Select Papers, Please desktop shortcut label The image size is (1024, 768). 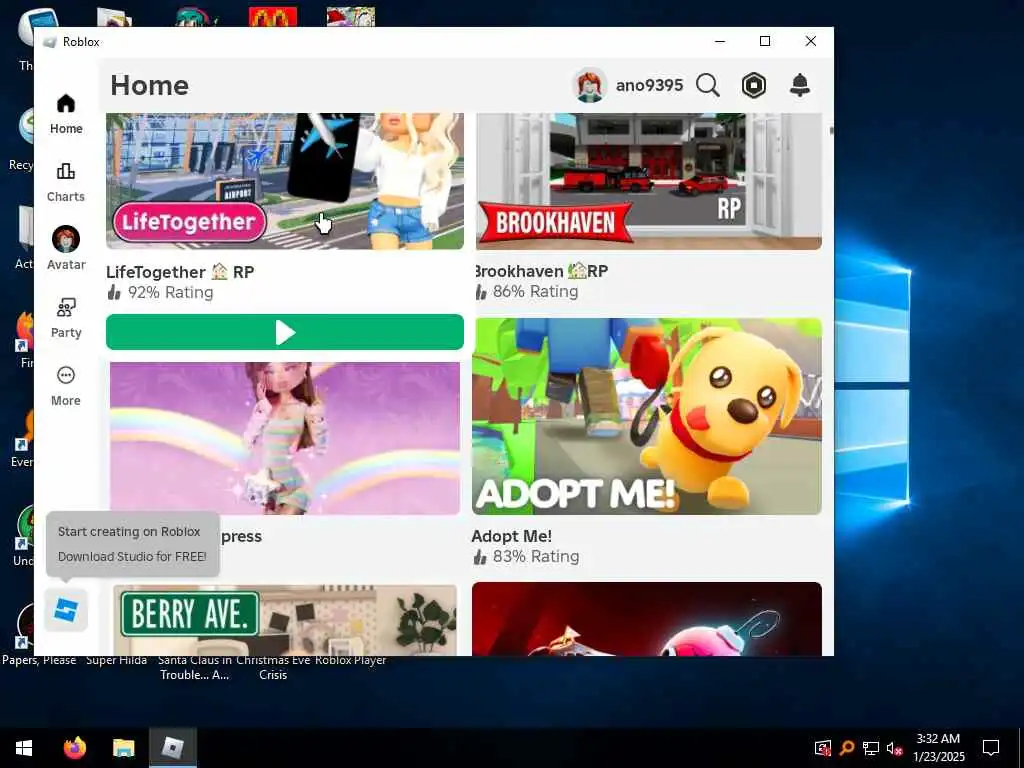(x=39, y=660)
